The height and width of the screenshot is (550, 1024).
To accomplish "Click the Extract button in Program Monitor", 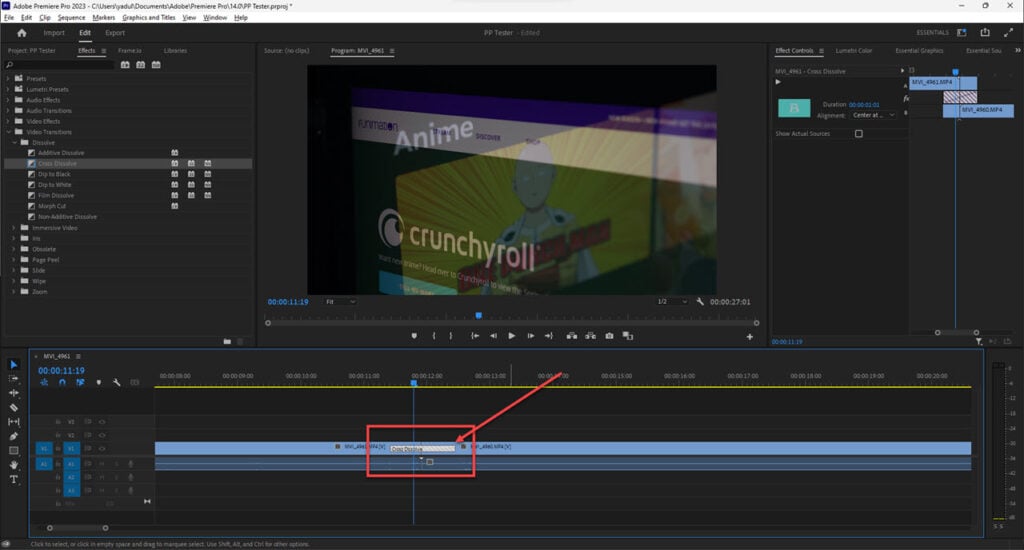I will pos(590,336).
